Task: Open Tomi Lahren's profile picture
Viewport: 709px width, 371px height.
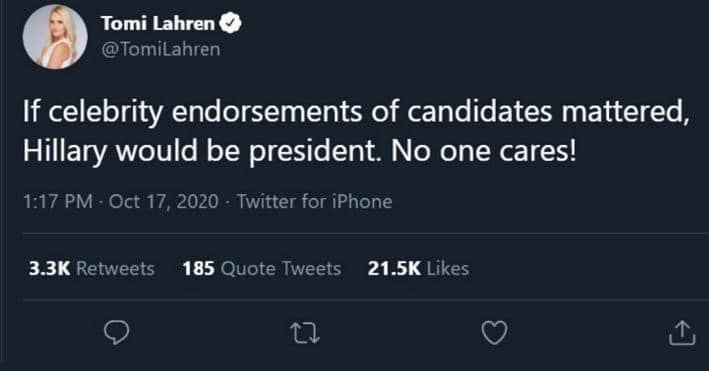Action: pyautogui.click(x=55, y=37)
